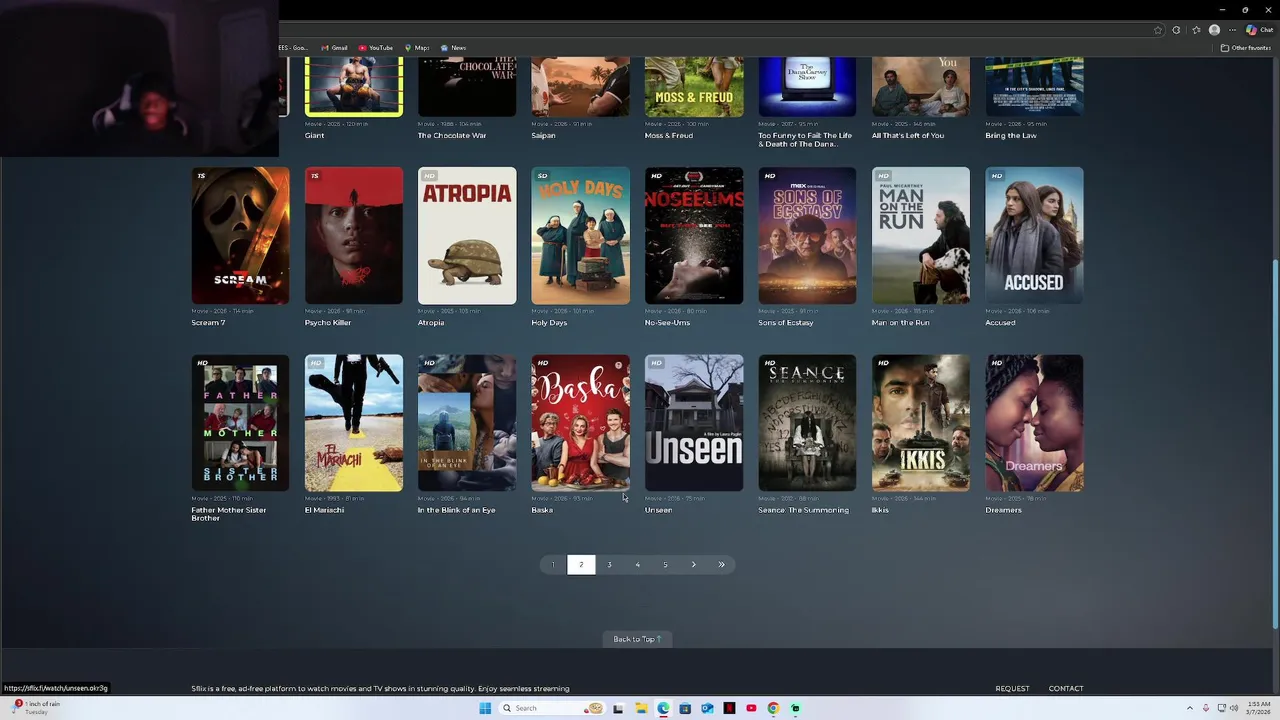Open the Other favorites folder
1280x720 pixels.
coord(1245,48)
